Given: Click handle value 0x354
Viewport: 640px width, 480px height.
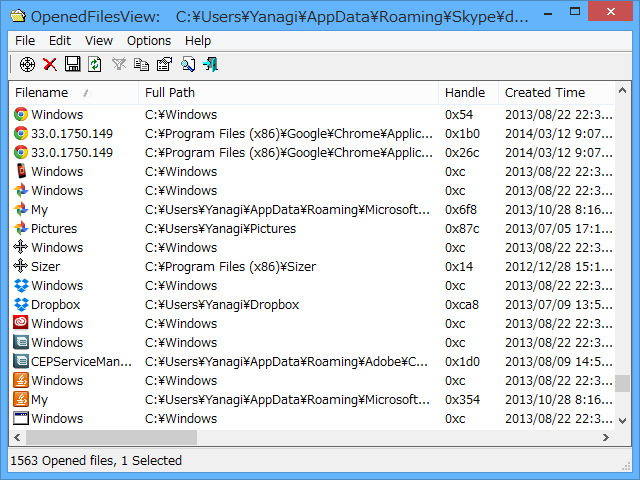Looking at the screenshot, I should tap(462, 400).
